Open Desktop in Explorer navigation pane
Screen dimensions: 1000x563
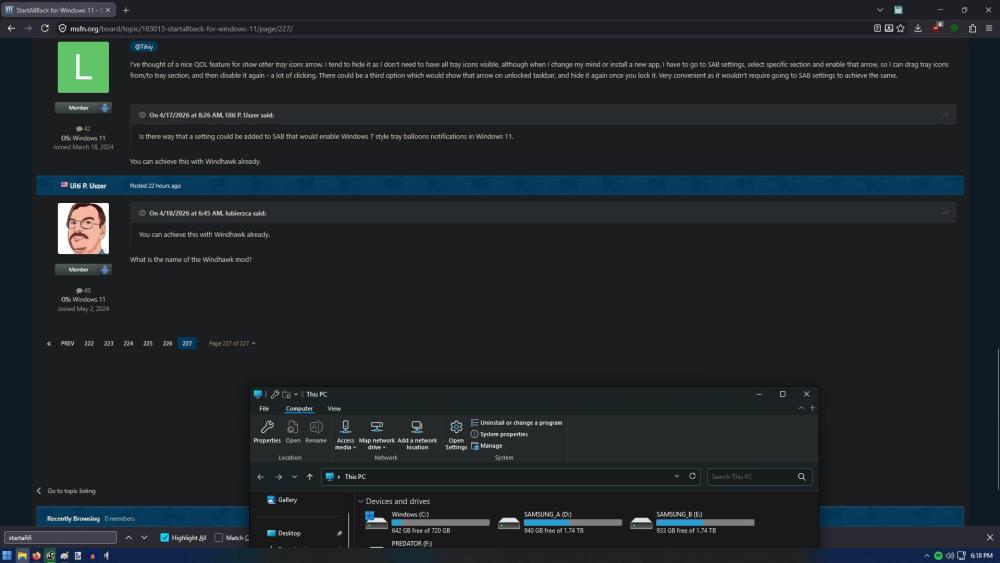[283, 533]
